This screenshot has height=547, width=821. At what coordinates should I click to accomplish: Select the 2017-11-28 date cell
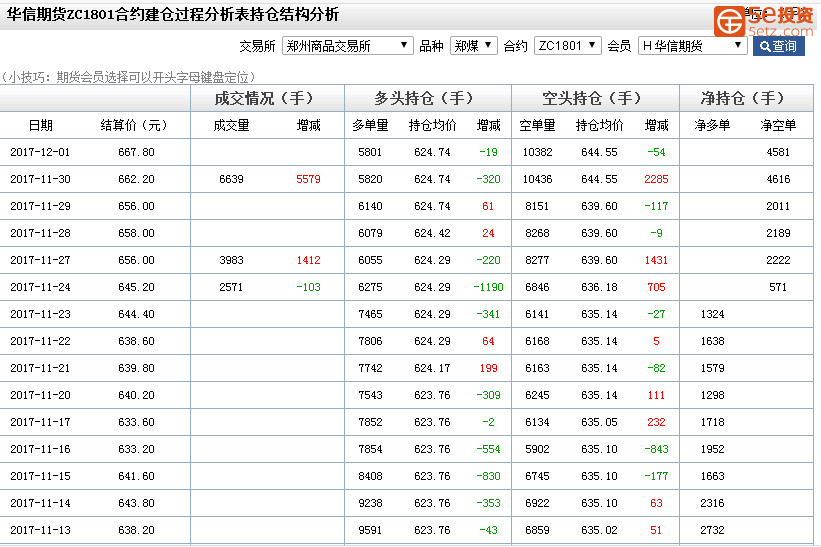40,233
